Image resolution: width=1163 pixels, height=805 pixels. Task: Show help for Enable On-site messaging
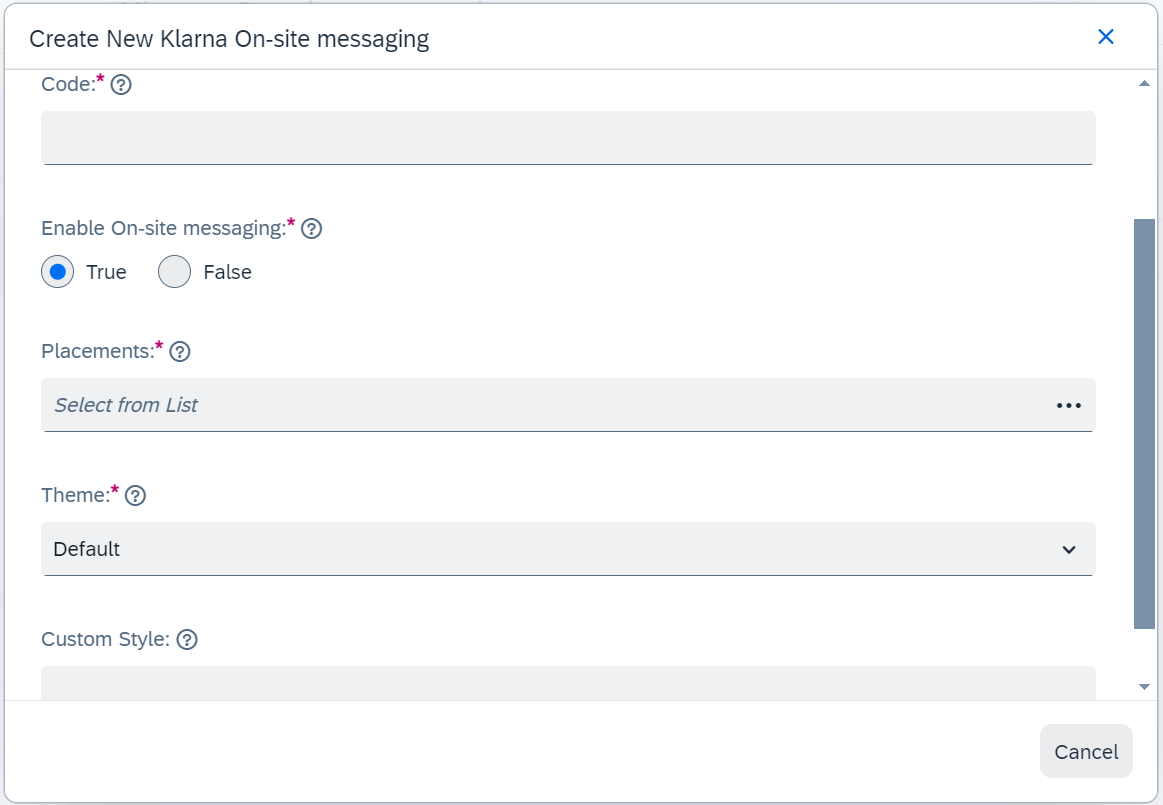tap(312, 229)
